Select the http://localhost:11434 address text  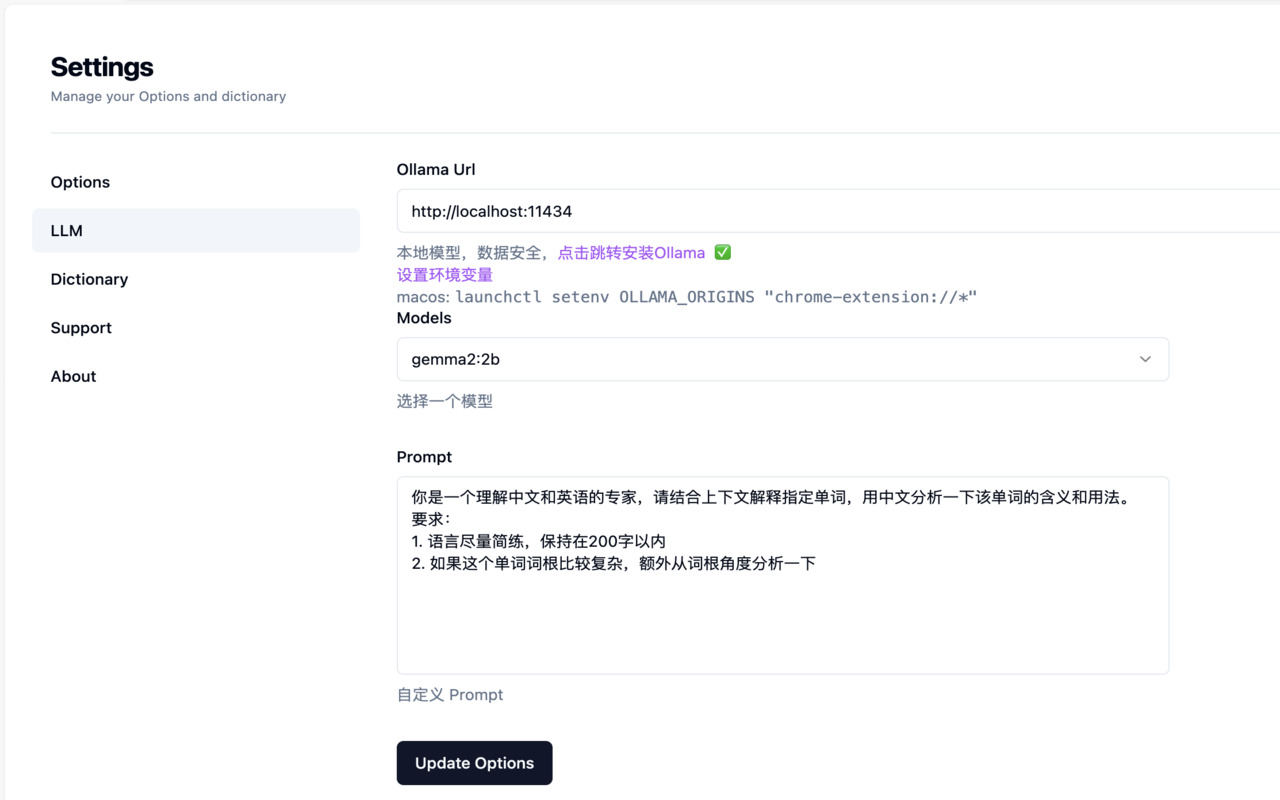(x=491, y=211)
